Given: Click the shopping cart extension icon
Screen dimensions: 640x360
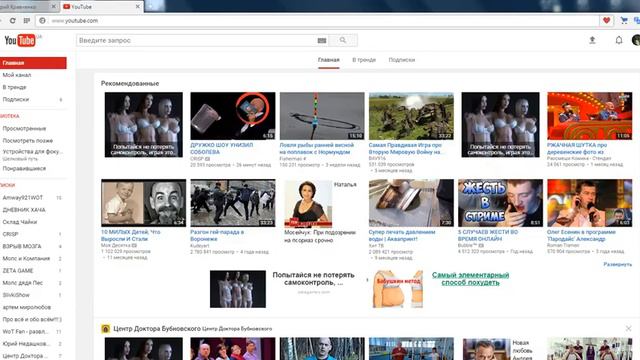Looking at the screenshot, I should tap(624, 20).
